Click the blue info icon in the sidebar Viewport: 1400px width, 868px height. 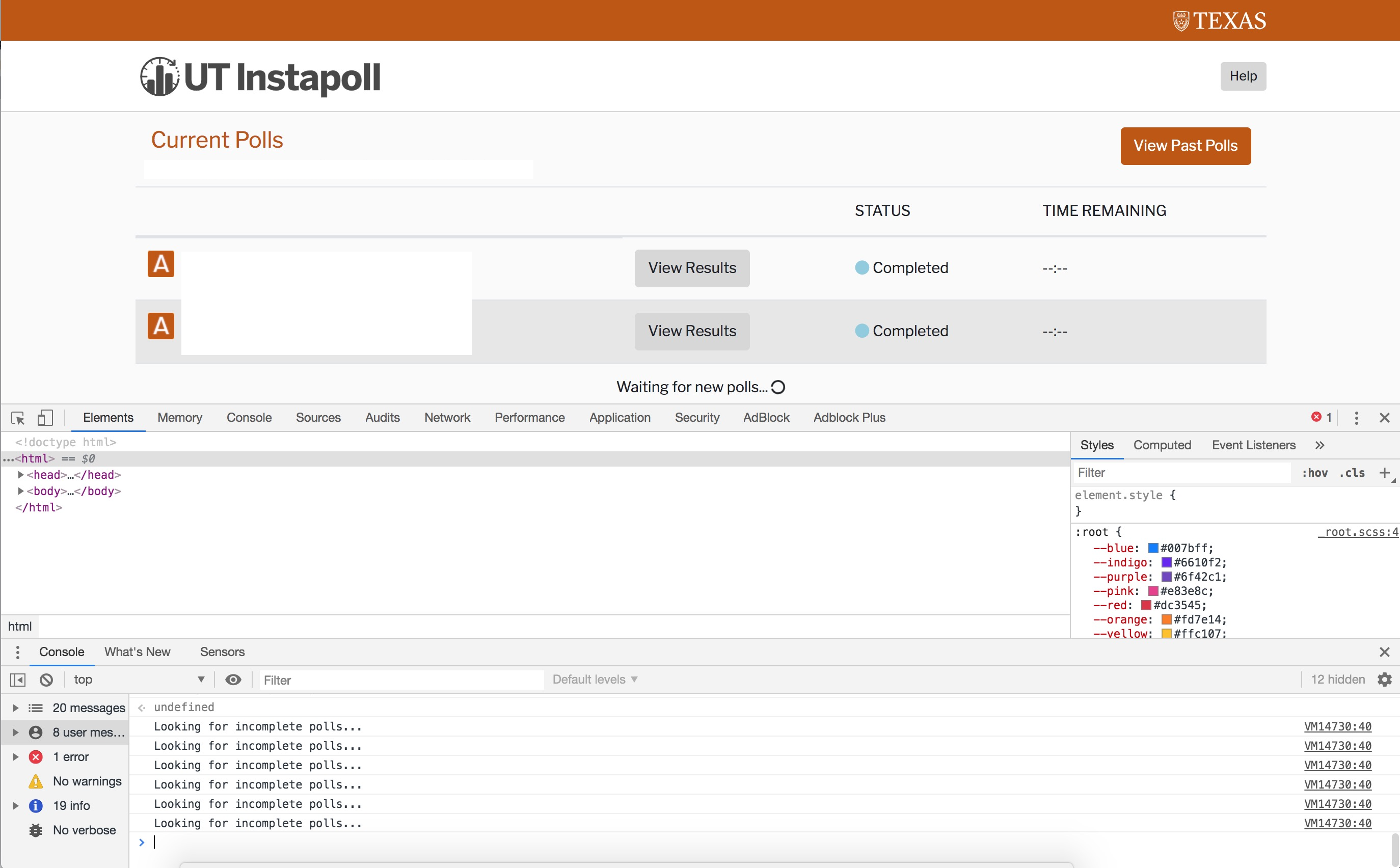pyautogui.click(x=36, y=805)
